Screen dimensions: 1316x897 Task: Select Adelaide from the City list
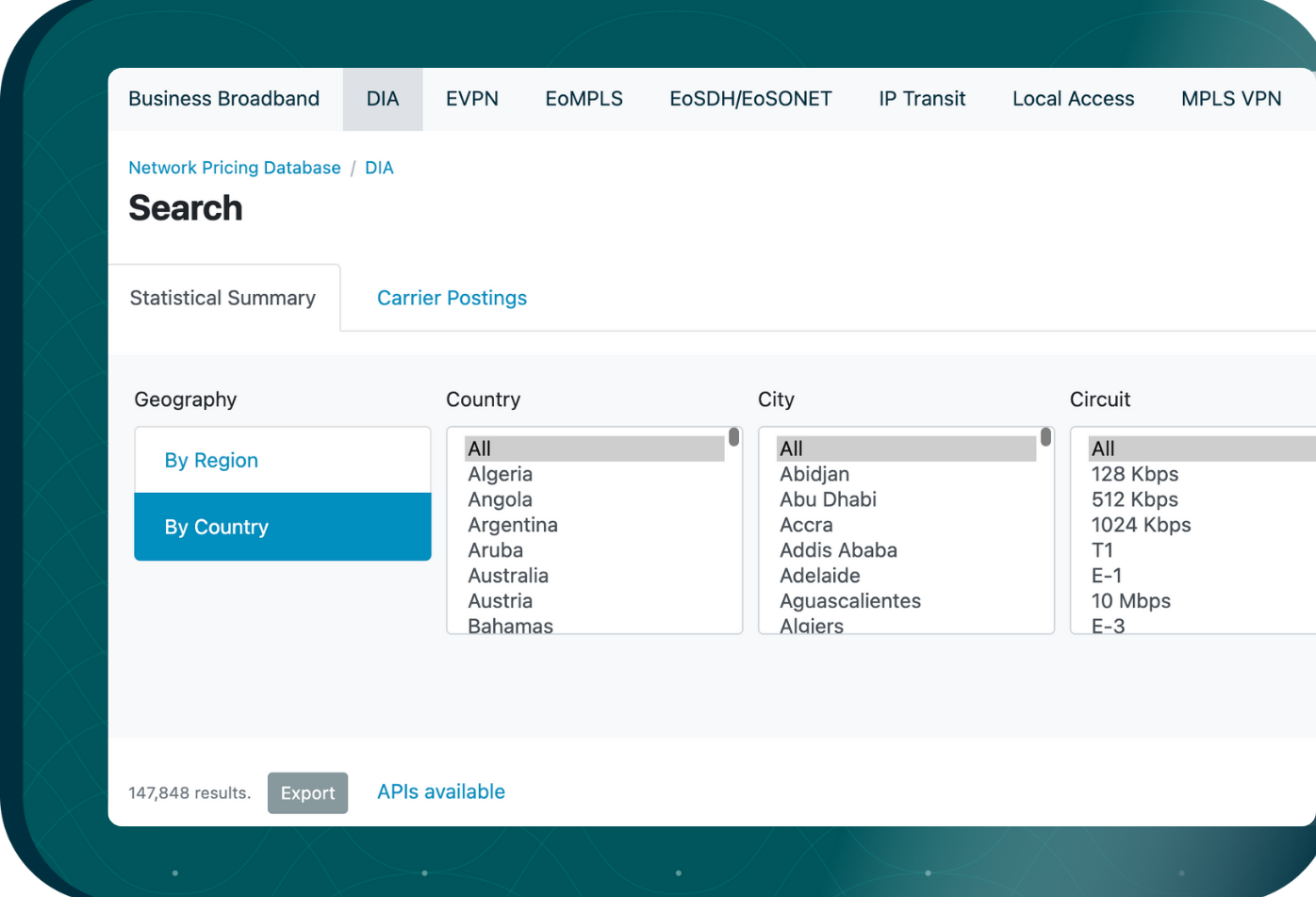[x=819, y=576]
